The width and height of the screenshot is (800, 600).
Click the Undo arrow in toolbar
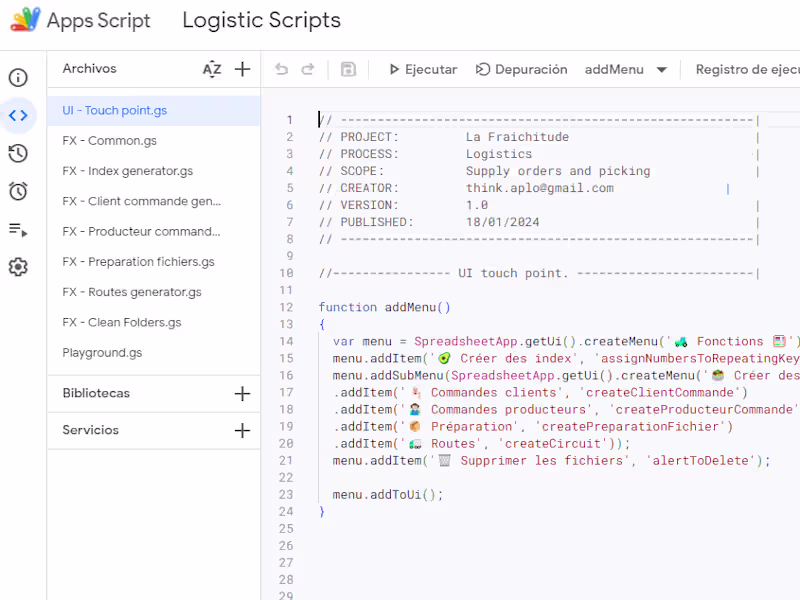(x=281, y=69)
